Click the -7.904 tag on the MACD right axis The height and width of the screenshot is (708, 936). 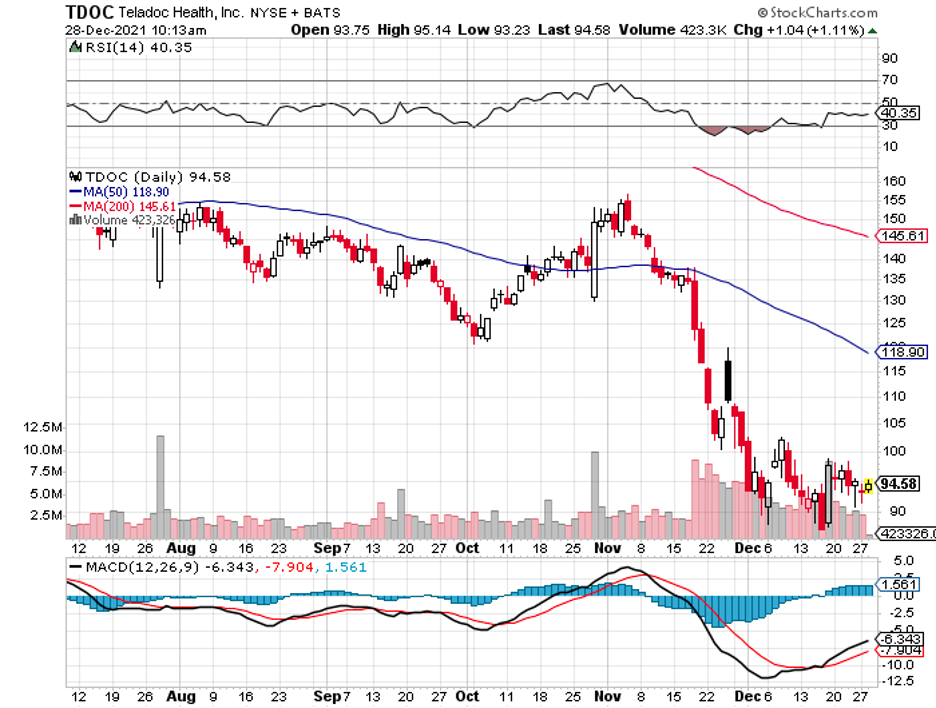[901, 649]
